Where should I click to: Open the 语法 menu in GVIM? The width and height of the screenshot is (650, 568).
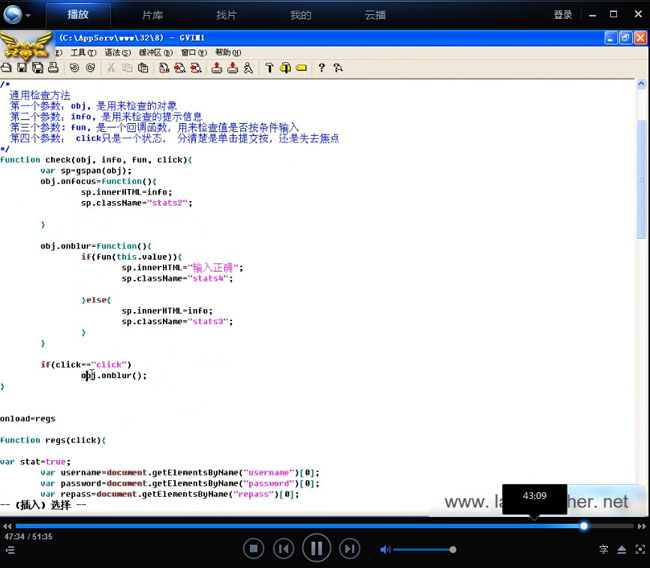pyautogui.click(x=117, y=52)
